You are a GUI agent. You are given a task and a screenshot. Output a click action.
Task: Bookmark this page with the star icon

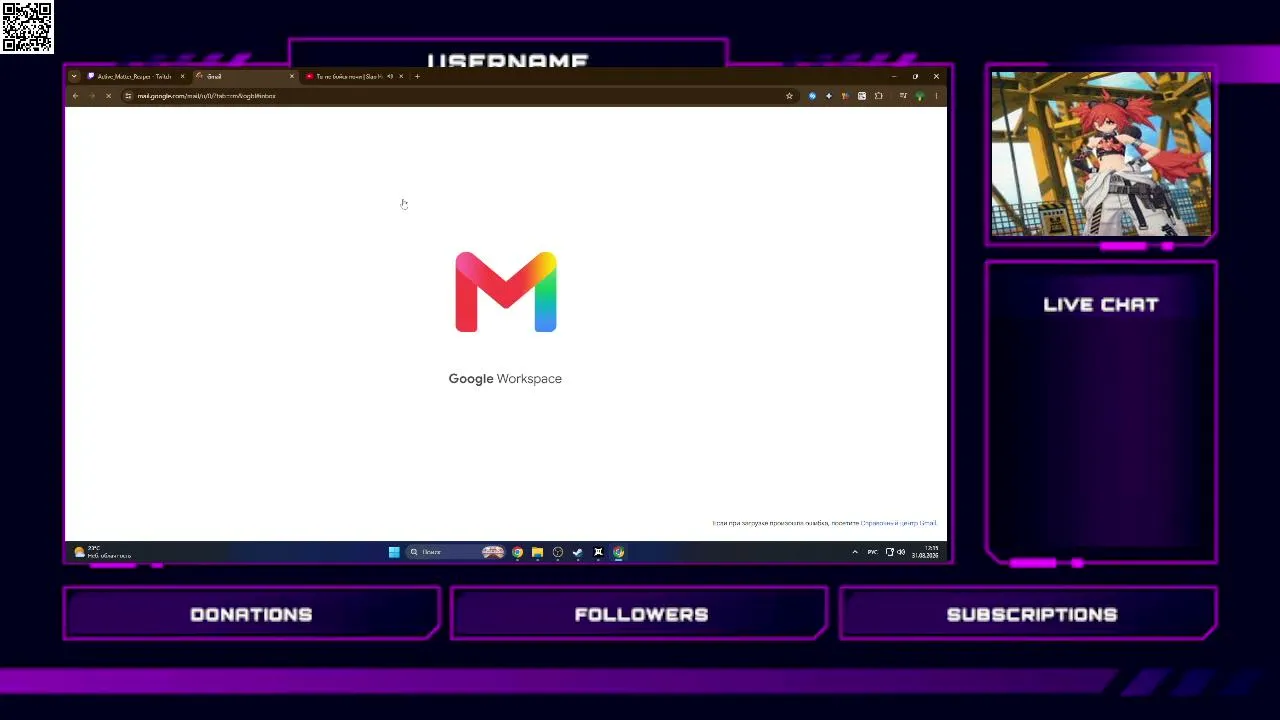789,96
